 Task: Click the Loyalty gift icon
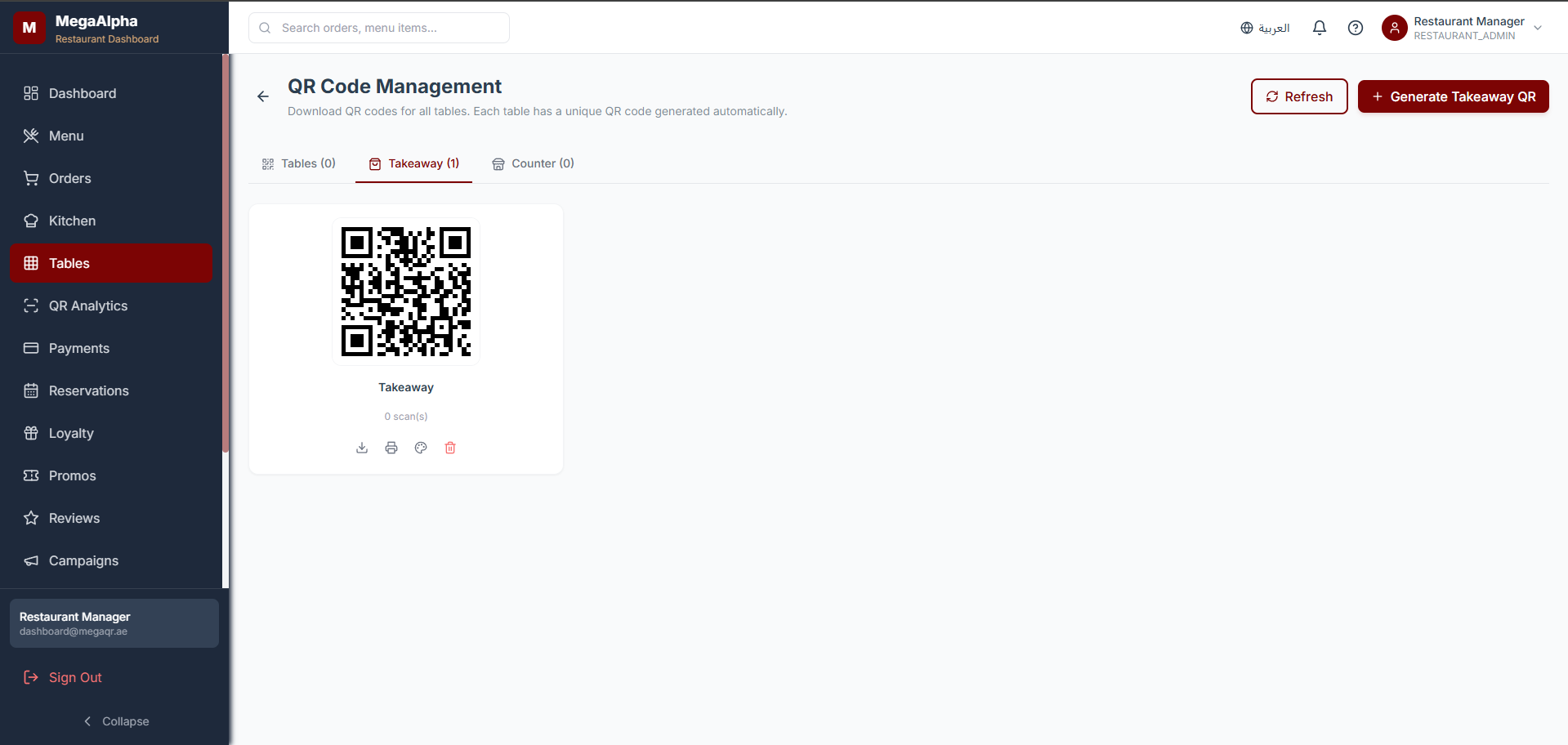[x=31, y=433]
